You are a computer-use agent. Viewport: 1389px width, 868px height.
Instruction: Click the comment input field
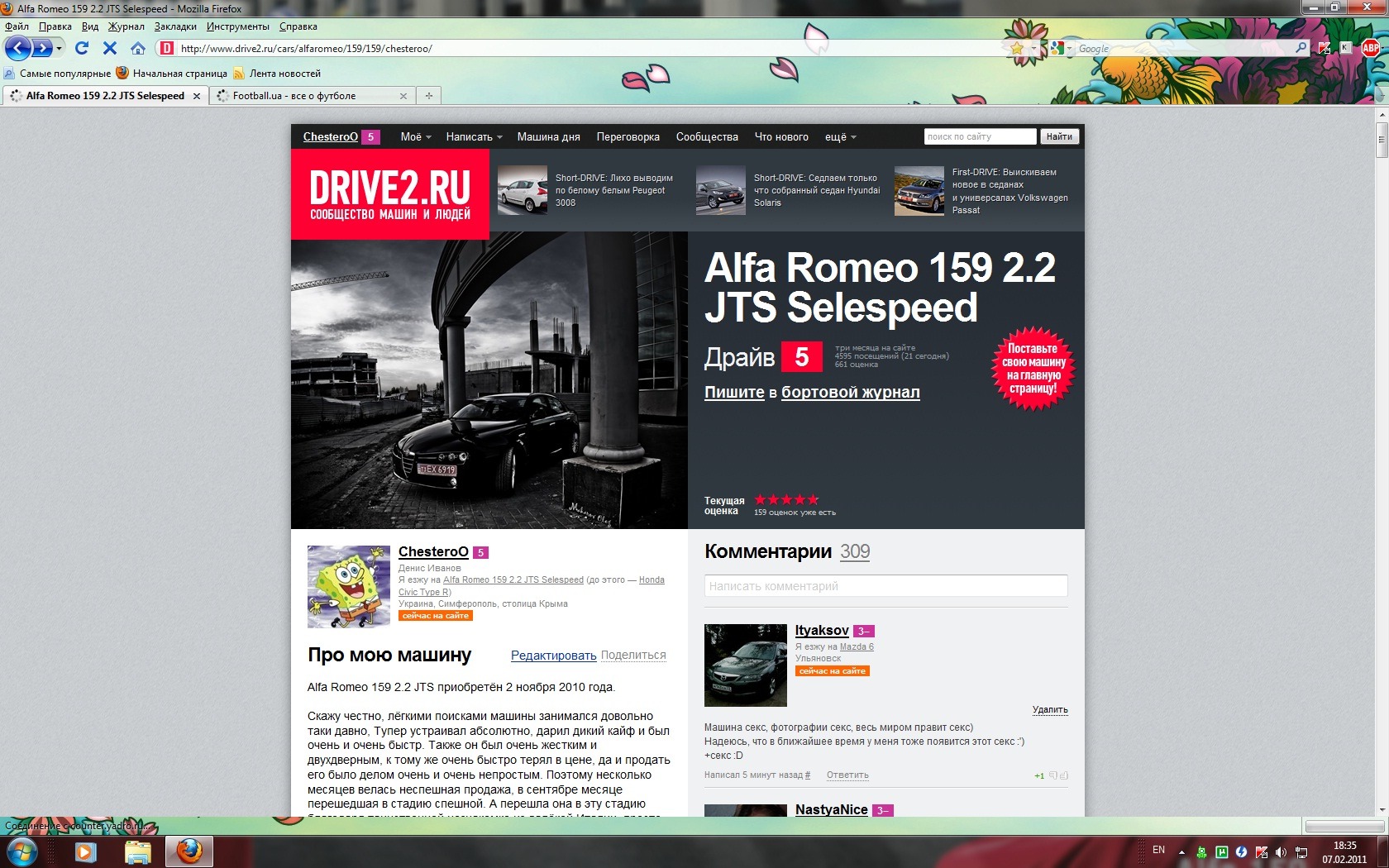click(x=885, y=586)
